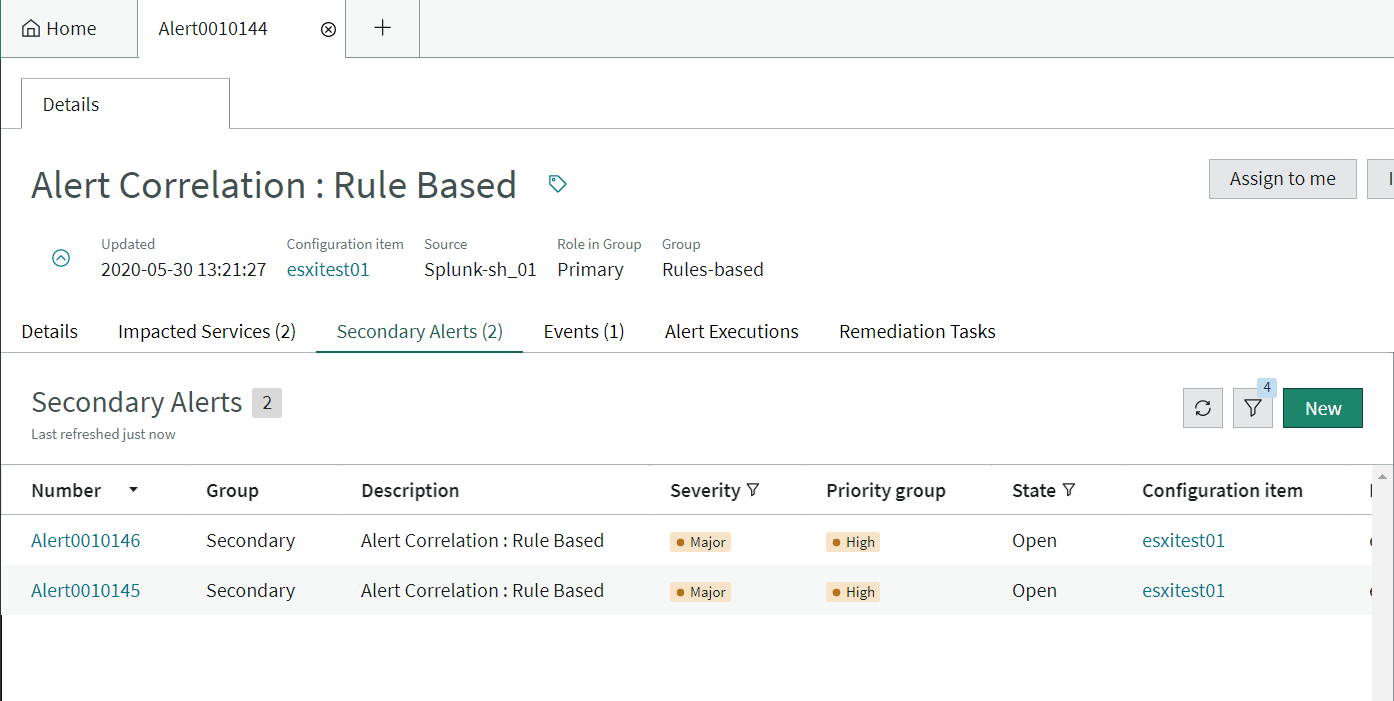Click the New button
The height and width of the screenshot is (701, 1394).
[x=1322, y=408]
